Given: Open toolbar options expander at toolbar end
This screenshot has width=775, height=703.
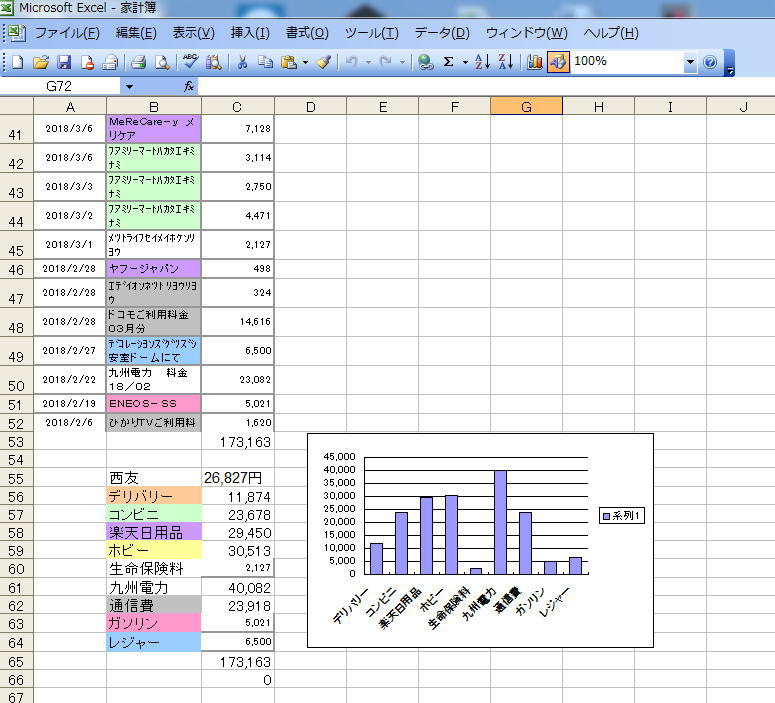Looking at the screenshot, I should coord(729,63).
